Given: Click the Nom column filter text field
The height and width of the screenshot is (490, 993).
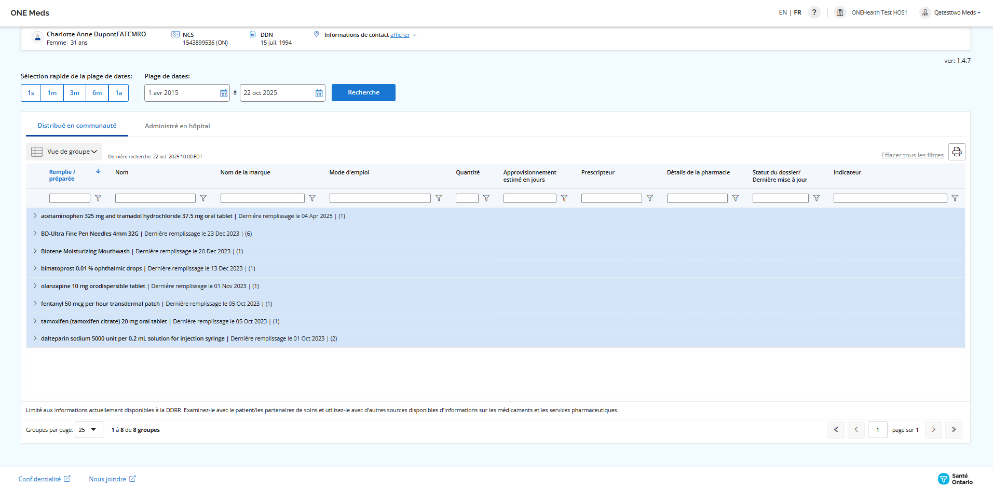Looking at the screenshot, I should pos(156,198).
